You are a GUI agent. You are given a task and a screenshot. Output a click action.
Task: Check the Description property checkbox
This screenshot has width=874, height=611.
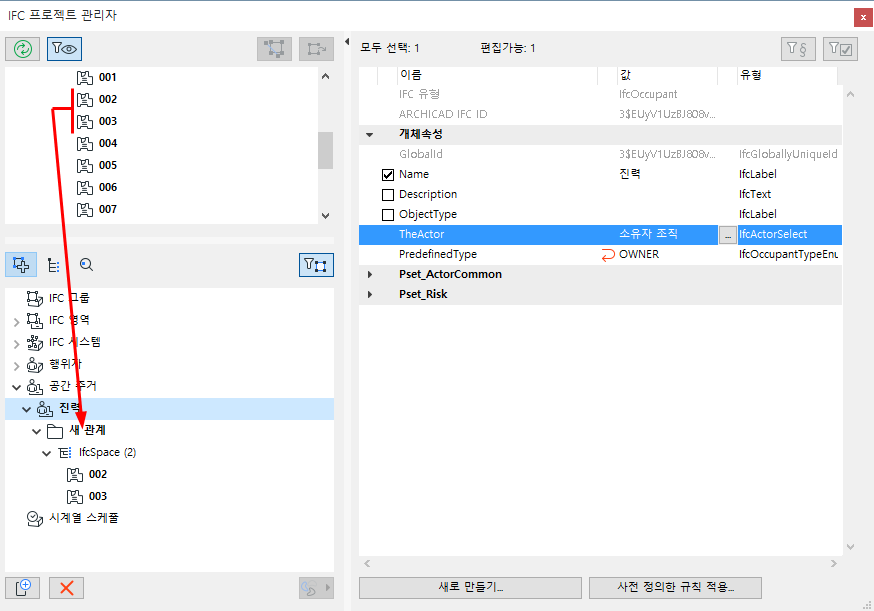pos(388,195)
